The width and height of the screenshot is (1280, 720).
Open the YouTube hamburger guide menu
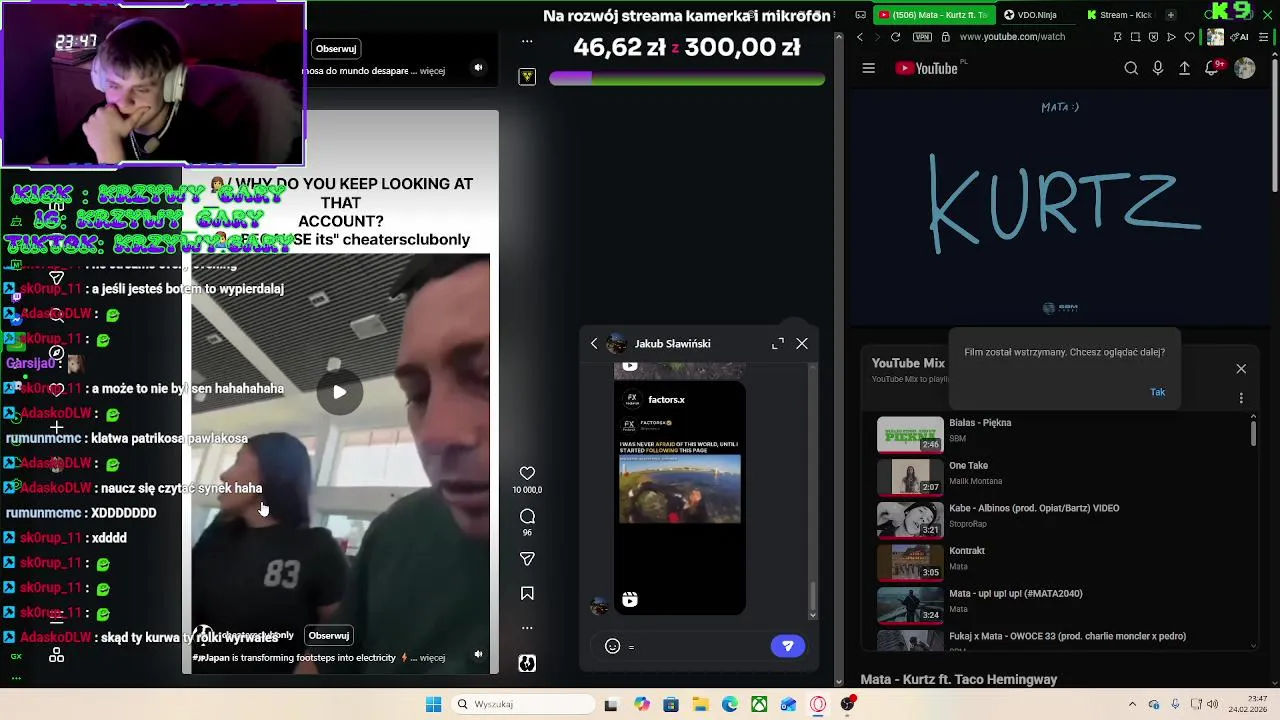(869, 68)
